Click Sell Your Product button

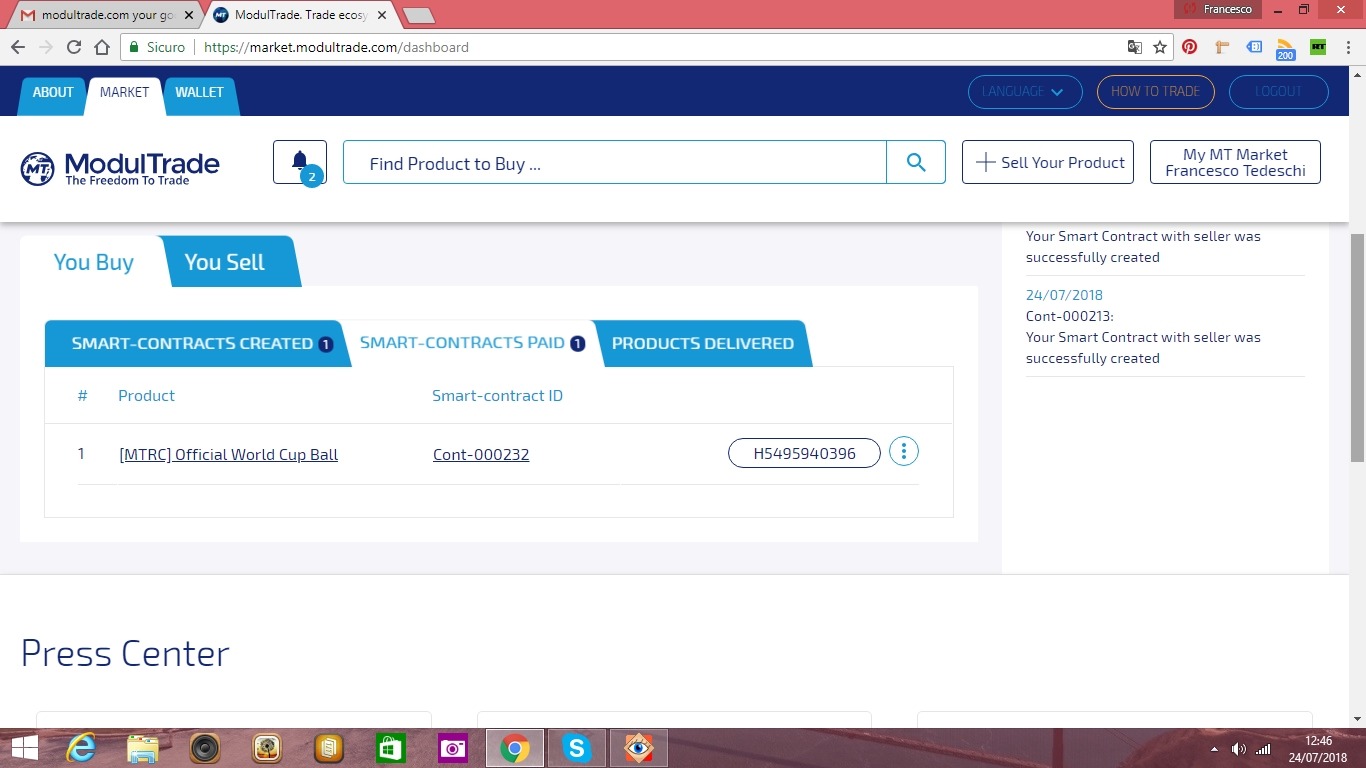1048,162
